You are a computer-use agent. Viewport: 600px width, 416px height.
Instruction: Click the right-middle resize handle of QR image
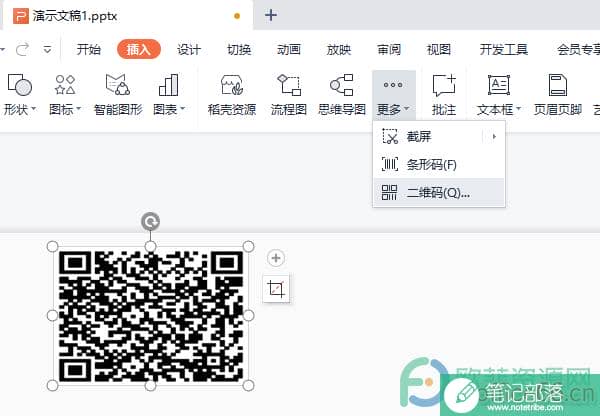point(248,316)
